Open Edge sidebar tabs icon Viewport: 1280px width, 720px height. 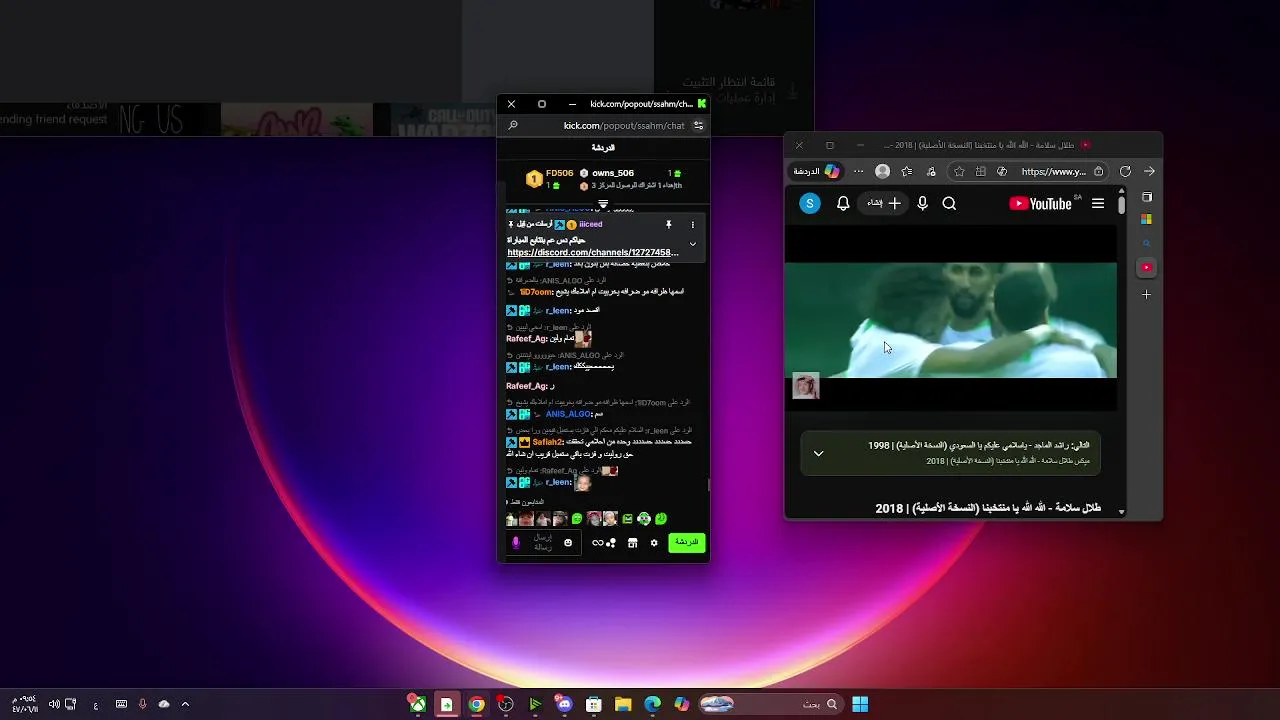point(1147,197)
